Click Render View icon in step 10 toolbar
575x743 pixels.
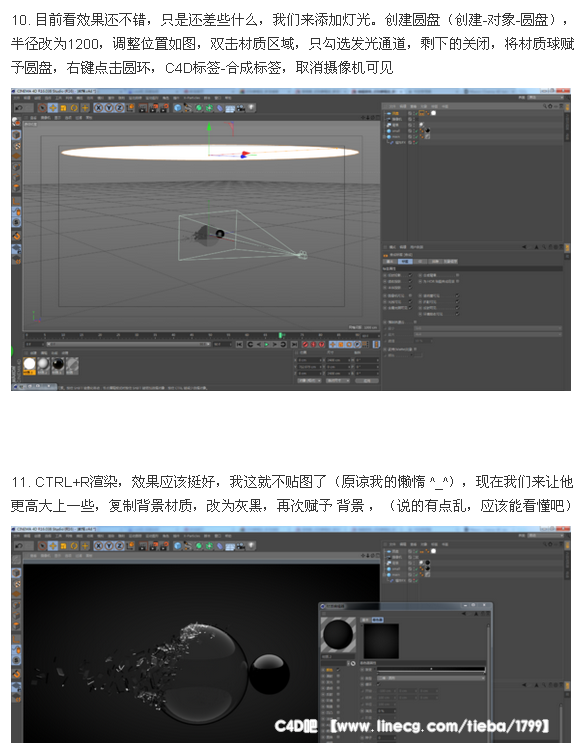[x=143, y=108]
